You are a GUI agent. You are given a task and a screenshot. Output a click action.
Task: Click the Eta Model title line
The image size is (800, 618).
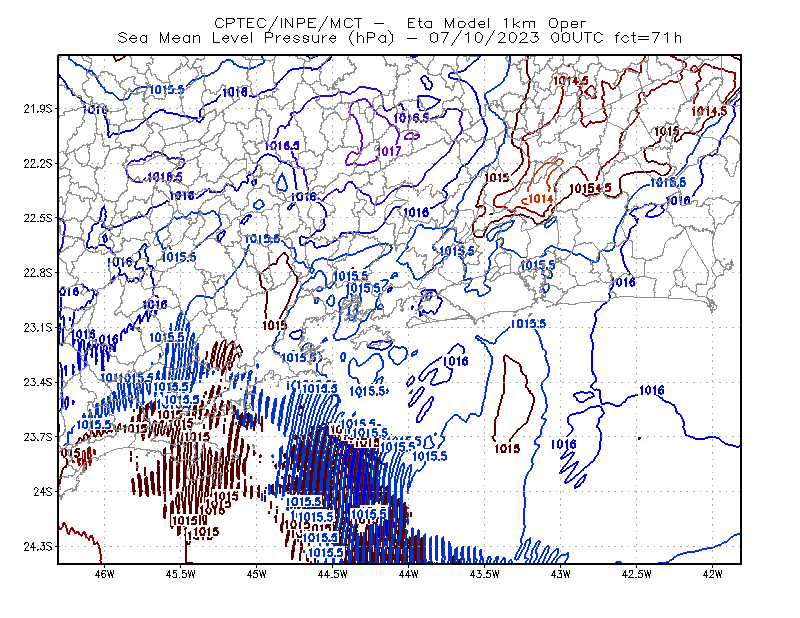click(x=400, y=23)
